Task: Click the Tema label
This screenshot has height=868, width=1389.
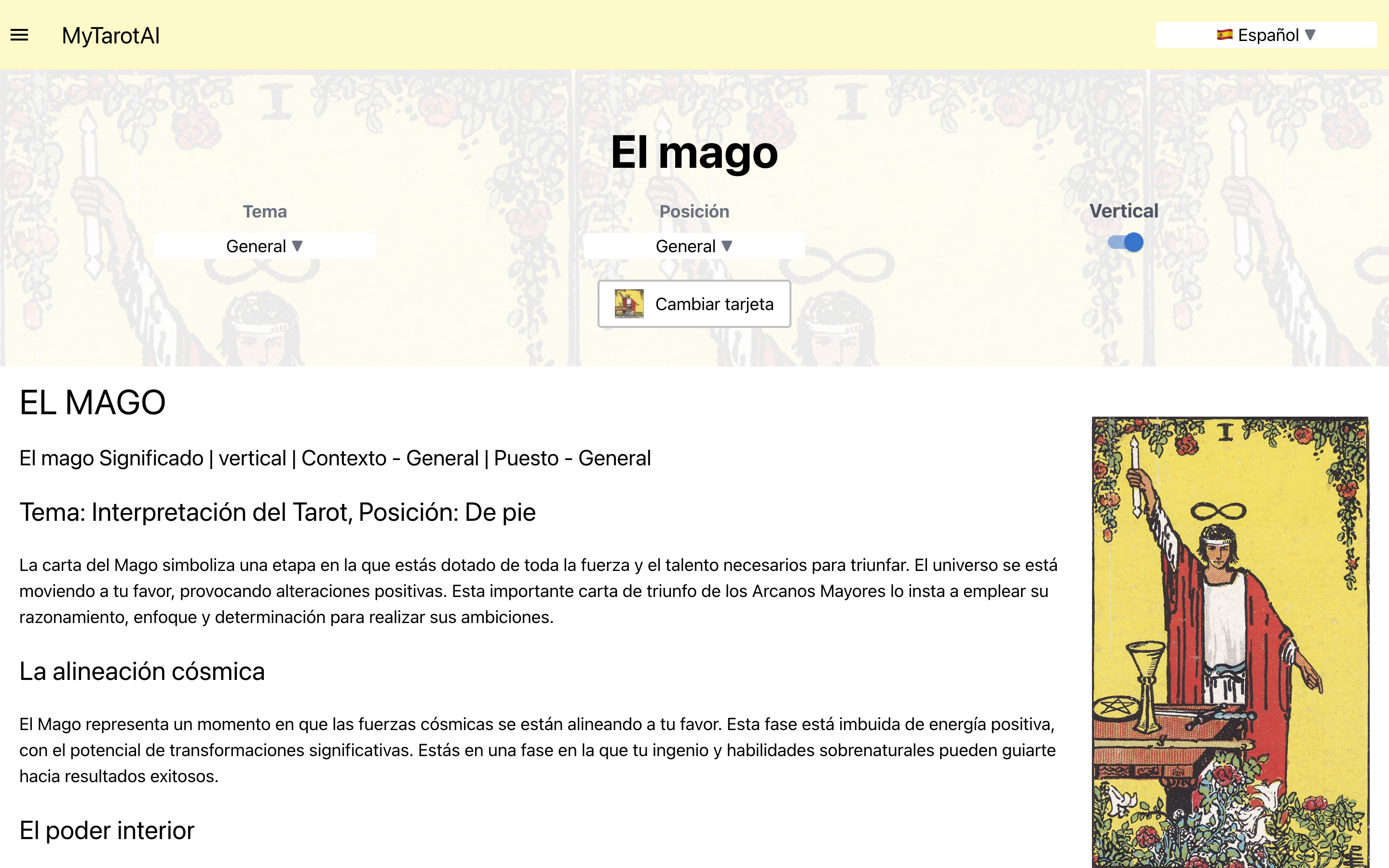Action: tap(265, 211)
